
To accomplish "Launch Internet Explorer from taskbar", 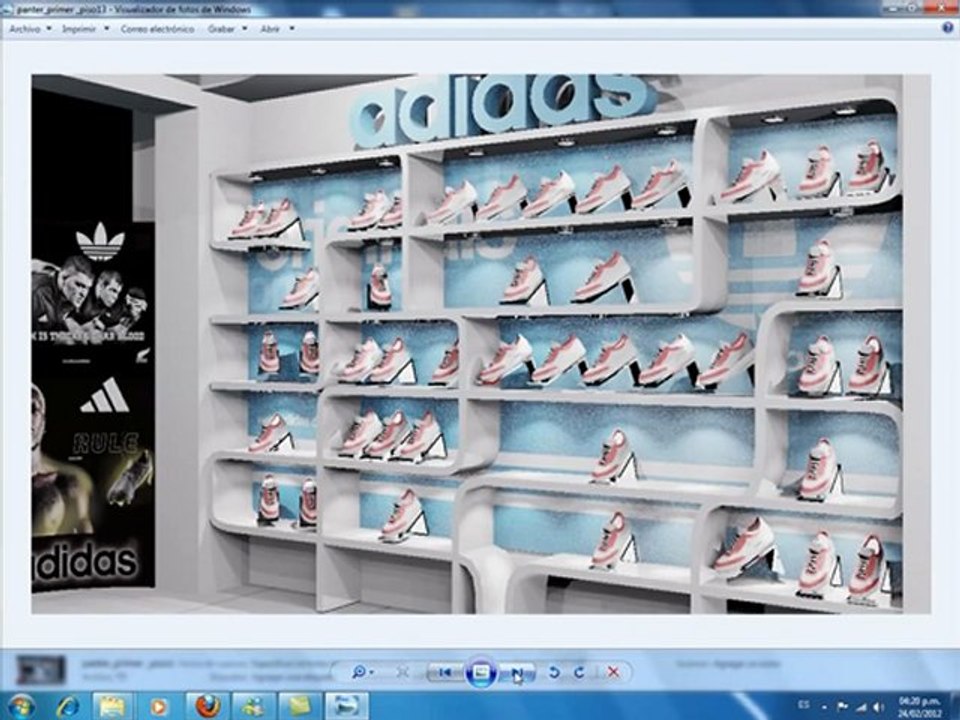I will (67, 707).
